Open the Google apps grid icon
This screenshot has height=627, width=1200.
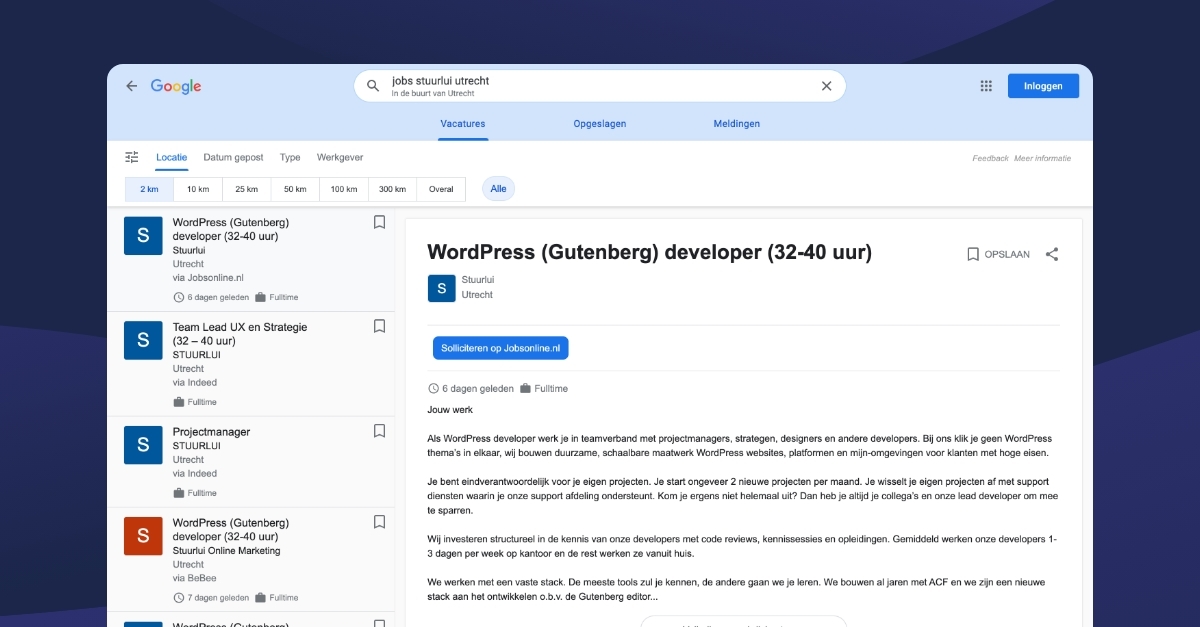tap(986, 86)
